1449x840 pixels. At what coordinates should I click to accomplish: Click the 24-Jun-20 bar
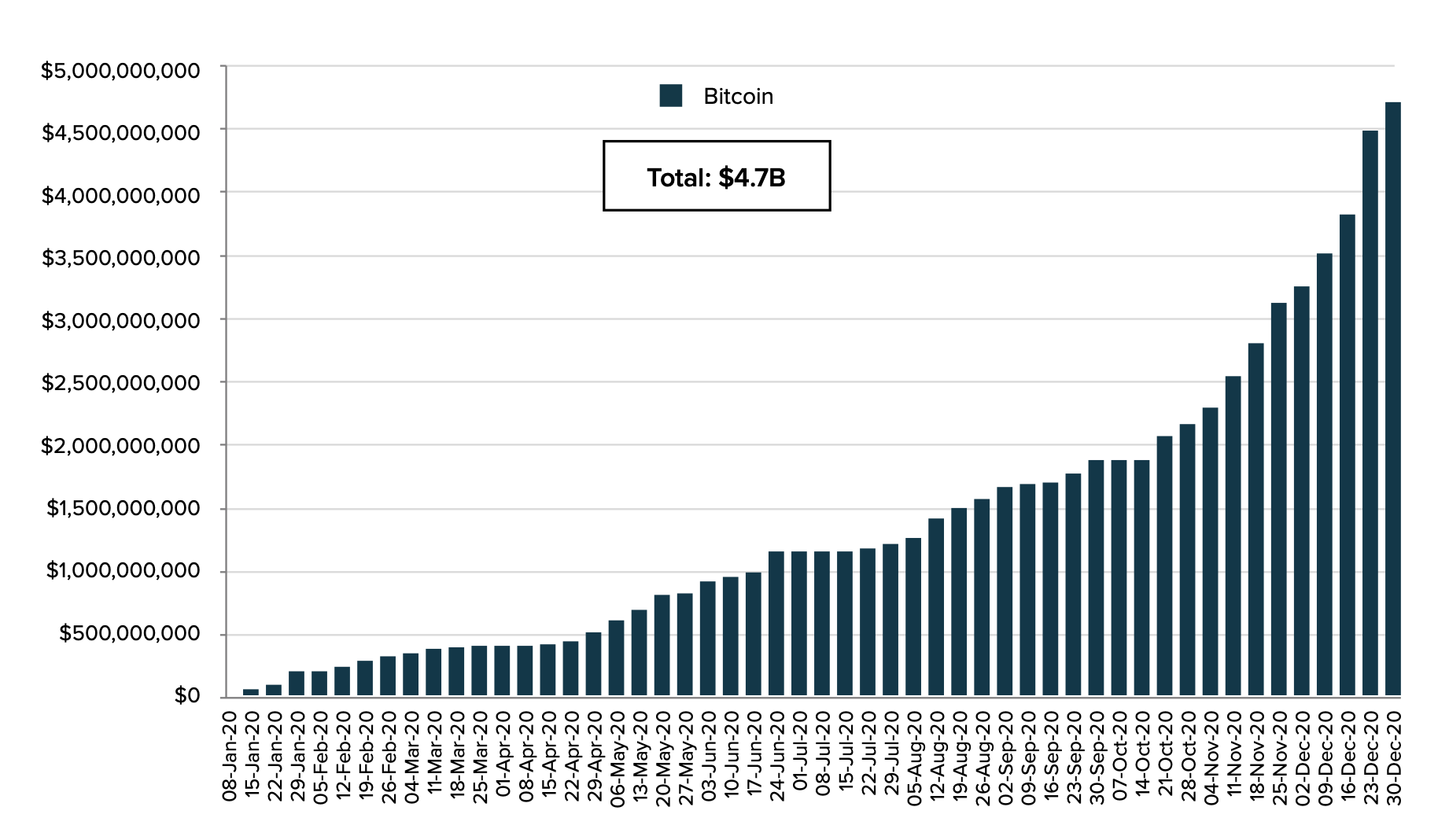point(776,624)
